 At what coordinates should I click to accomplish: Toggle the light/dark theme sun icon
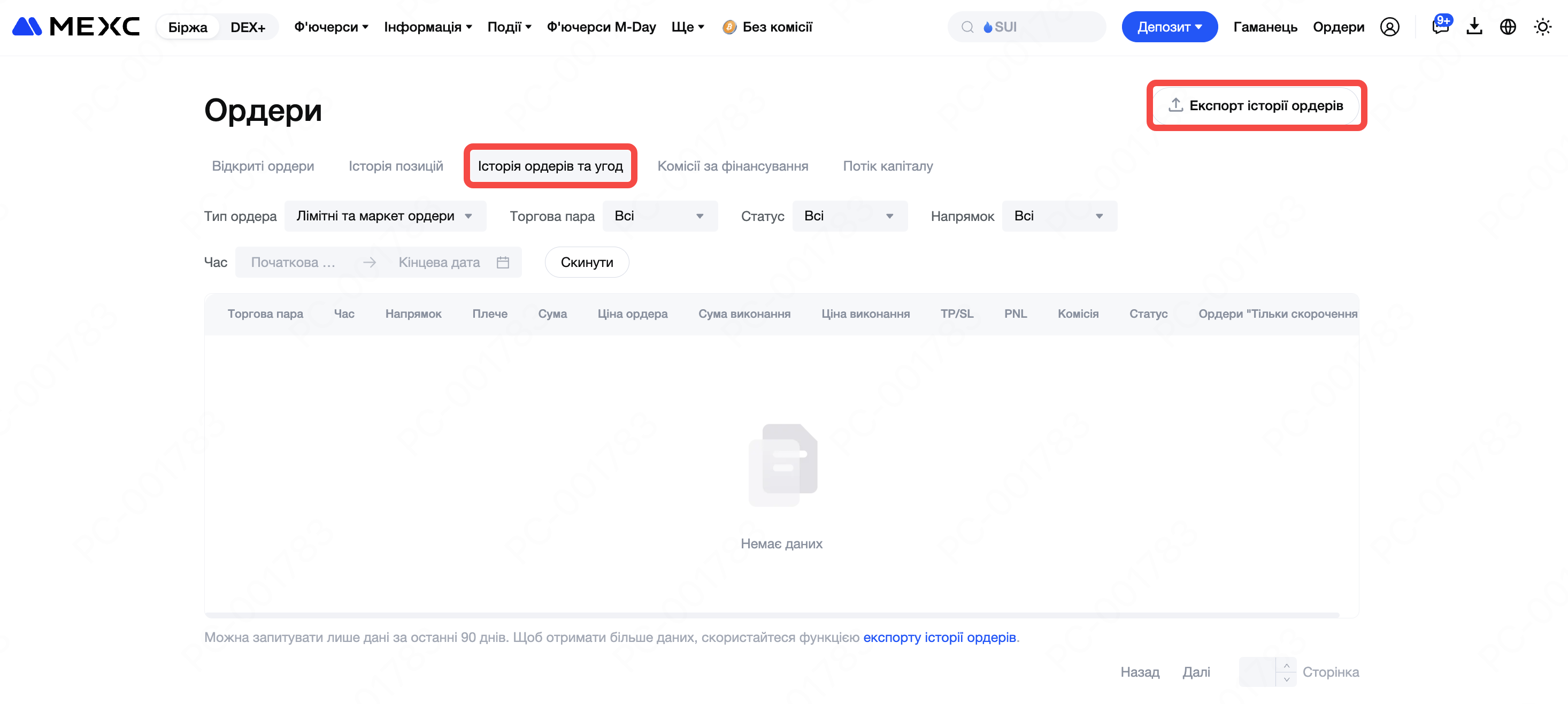[x=1542, y=27]
